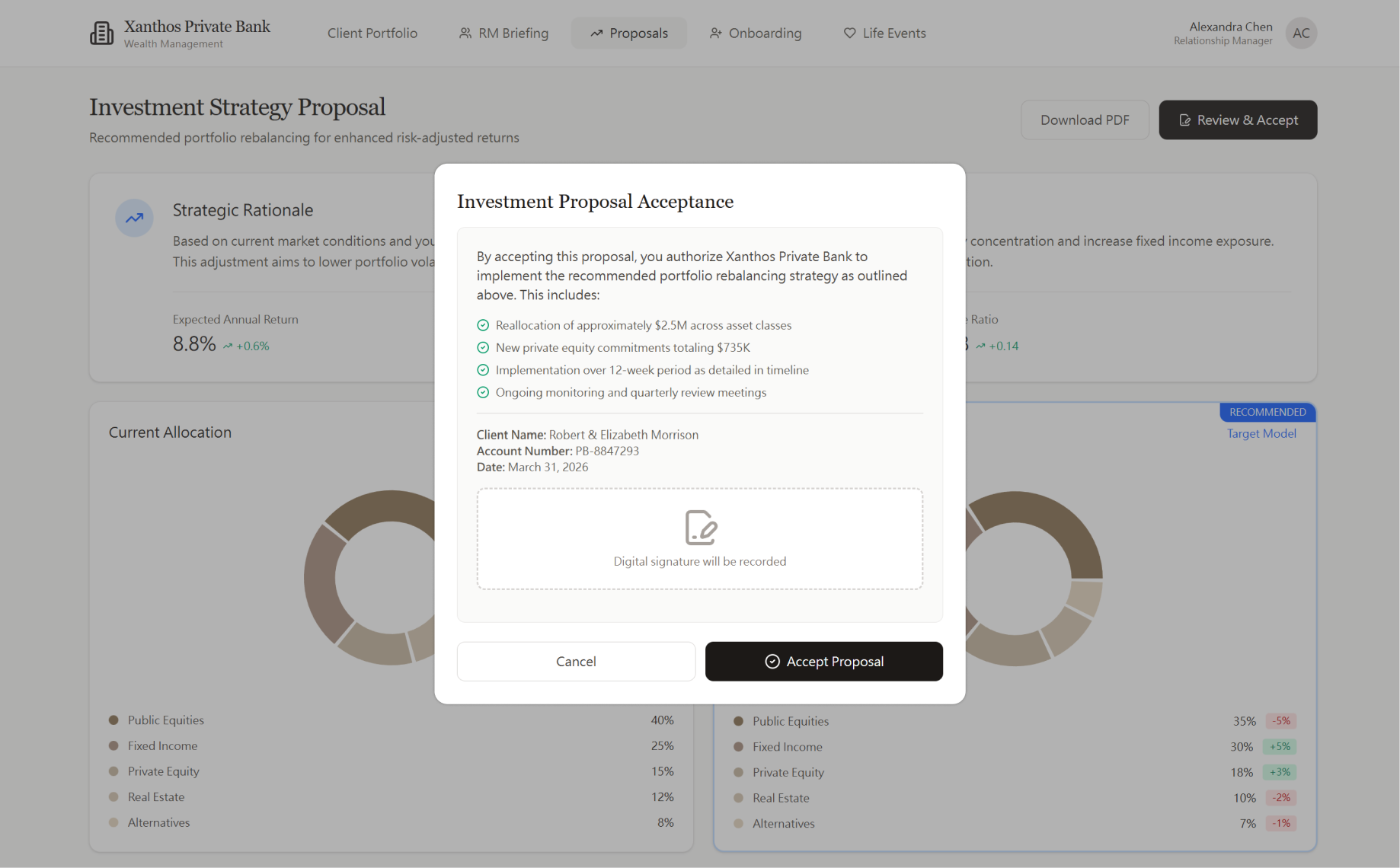The image size is (1400, 868).
Task: Click the Strategic Rationale trend chart icon
Action: click(134, 218)
